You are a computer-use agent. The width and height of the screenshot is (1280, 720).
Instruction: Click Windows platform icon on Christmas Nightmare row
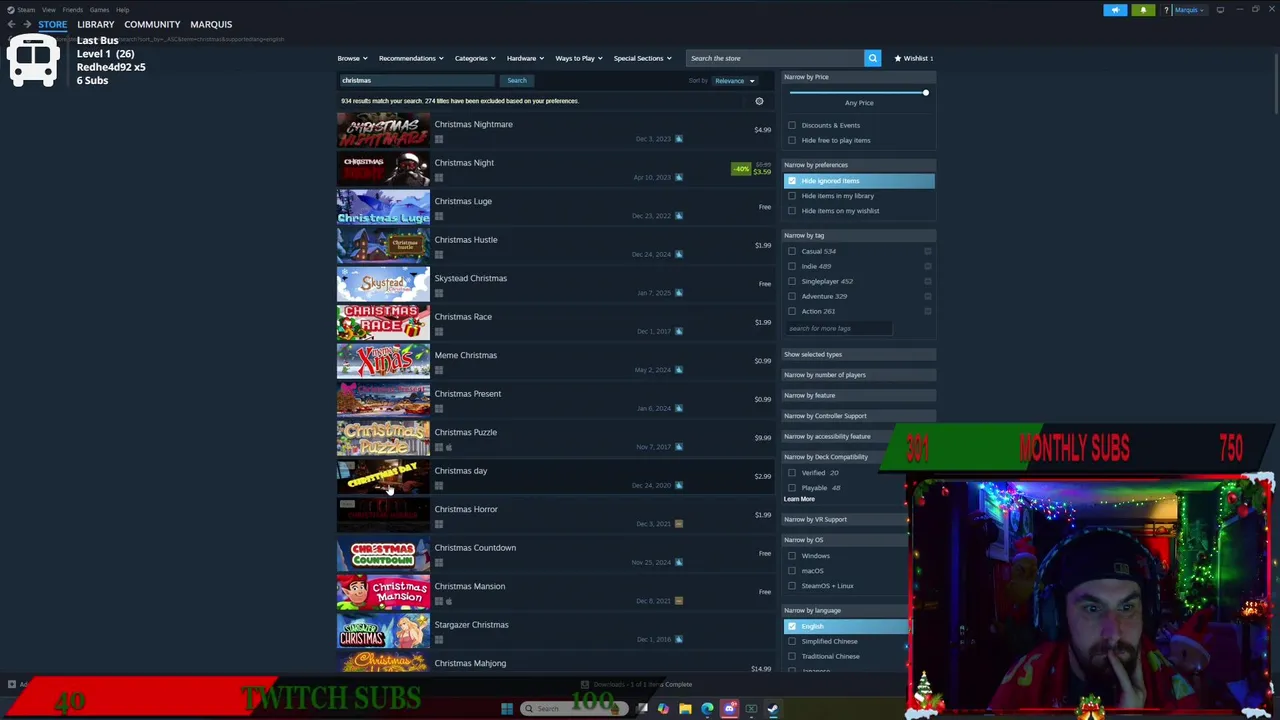(x=438, y=139)
